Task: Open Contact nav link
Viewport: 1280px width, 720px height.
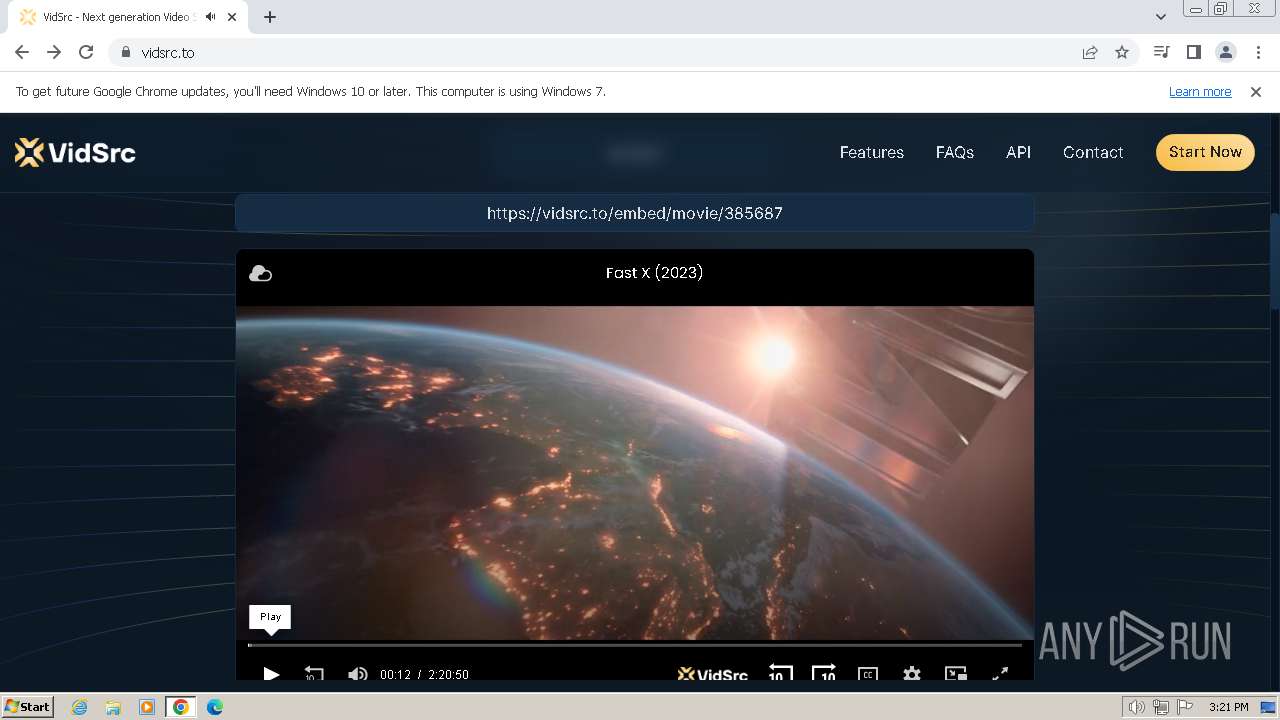Action: pyautogui.click(x=1093, y=152)
